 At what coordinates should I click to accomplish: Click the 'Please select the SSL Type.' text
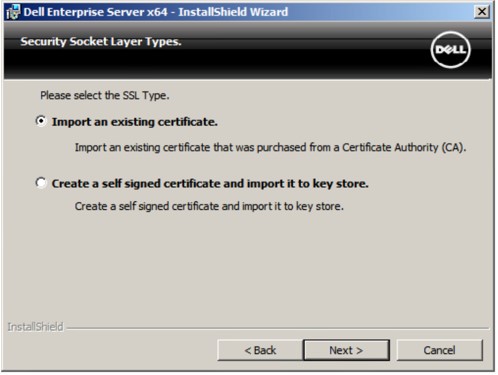[x=105, y=96]
